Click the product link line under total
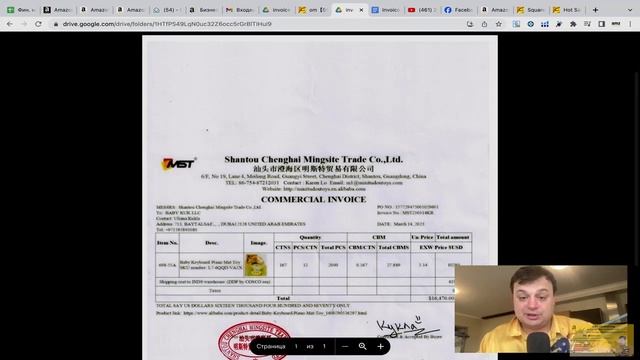Viewport: 640px width, 360px height. click(261, 313)
